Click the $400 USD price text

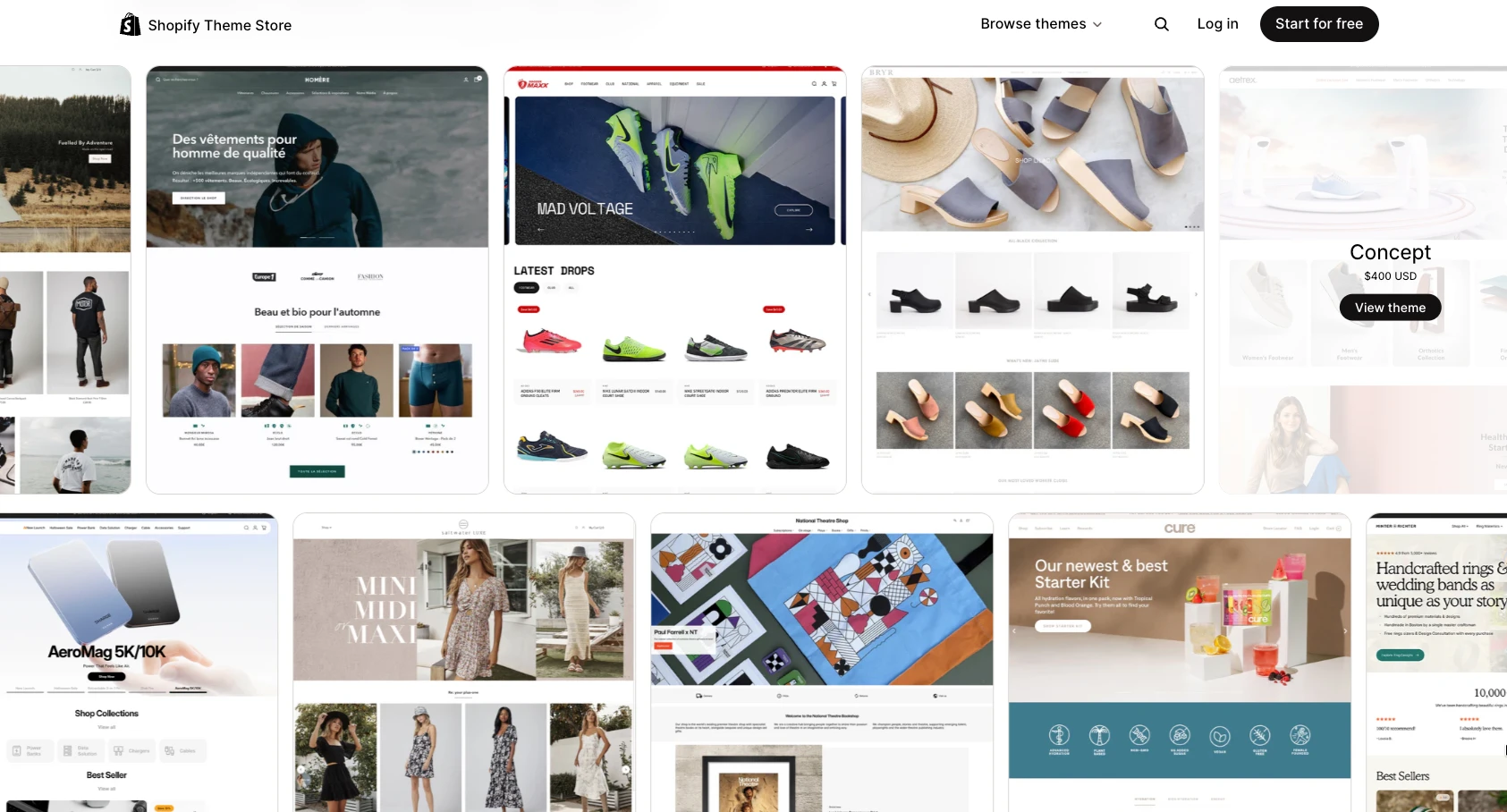[1390, 276]
